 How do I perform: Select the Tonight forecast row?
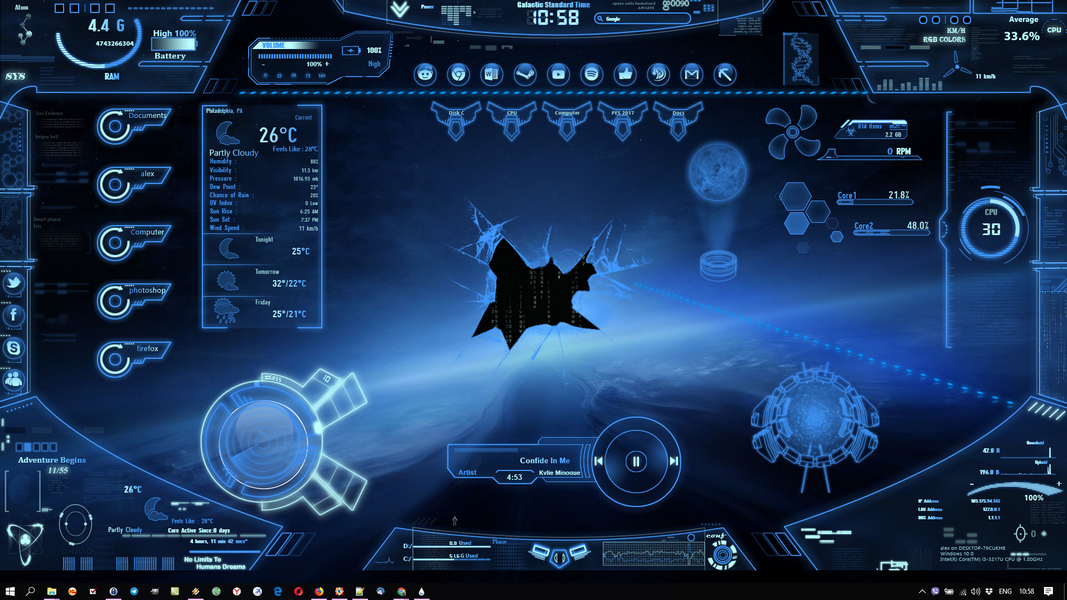tap(263, 248)
